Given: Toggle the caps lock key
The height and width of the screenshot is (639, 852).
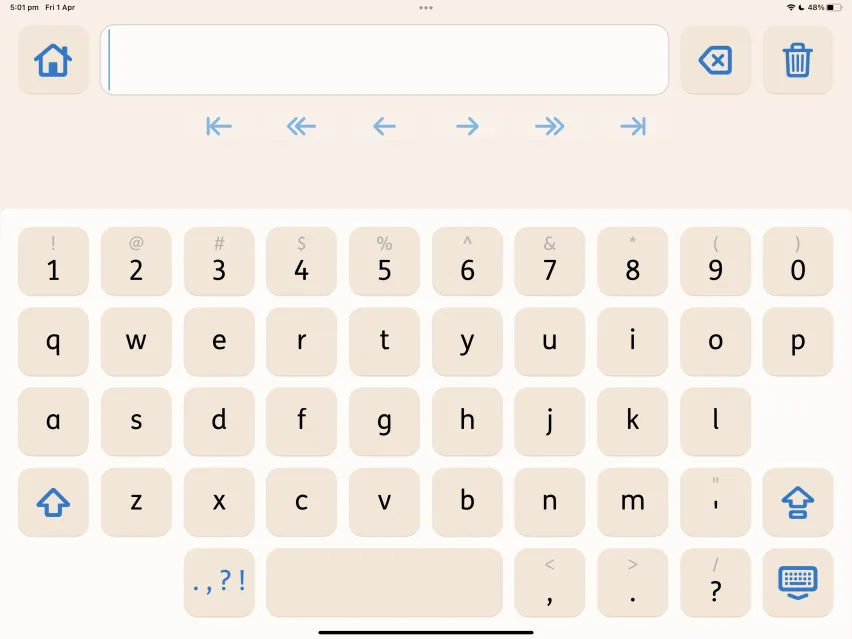Looking at the screenshot, I should tap(798, 502).
